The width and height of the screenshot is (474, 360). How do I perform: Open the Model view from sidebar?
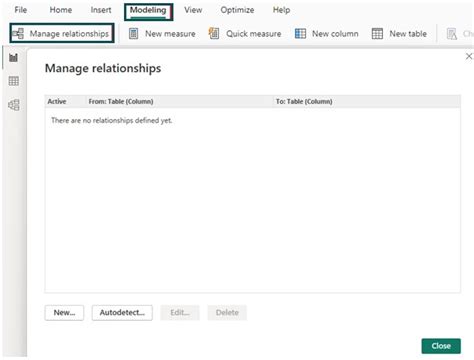pyautogui.click(x=14, y=105)
